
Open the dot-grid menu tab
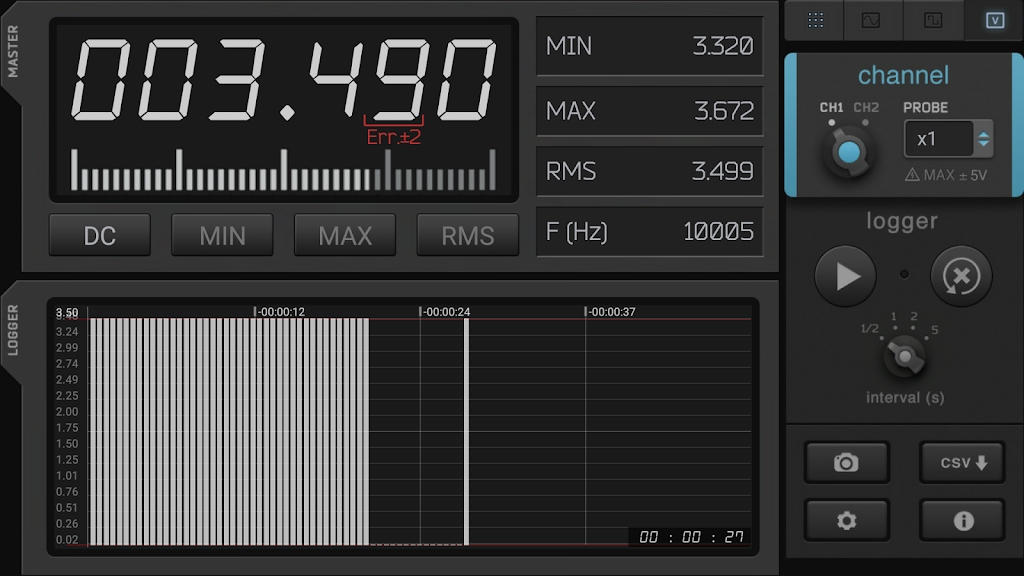[815, 20]
